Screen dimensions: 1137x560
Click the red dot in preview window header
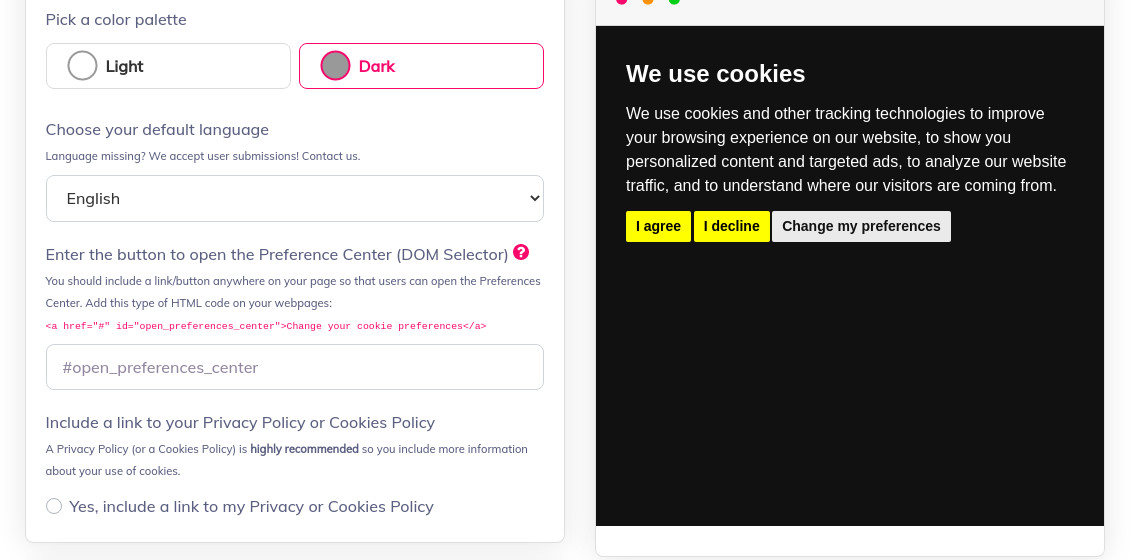621,1
